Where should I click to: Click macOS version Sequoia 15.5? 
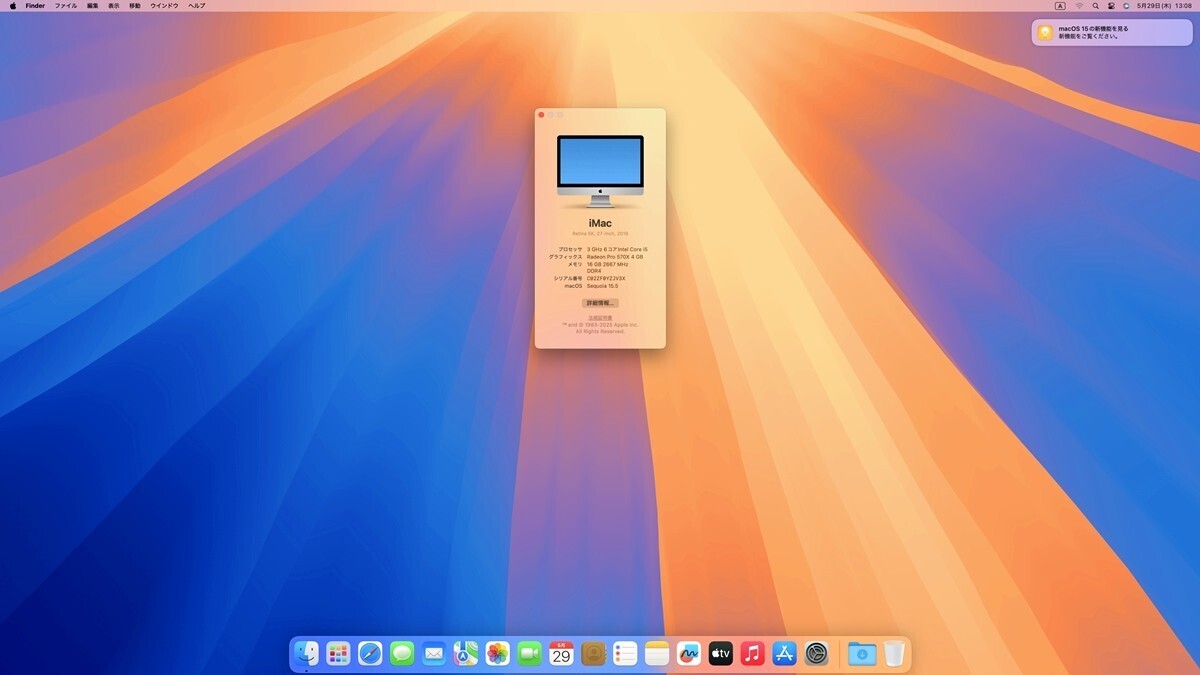(x=603, y=286)
